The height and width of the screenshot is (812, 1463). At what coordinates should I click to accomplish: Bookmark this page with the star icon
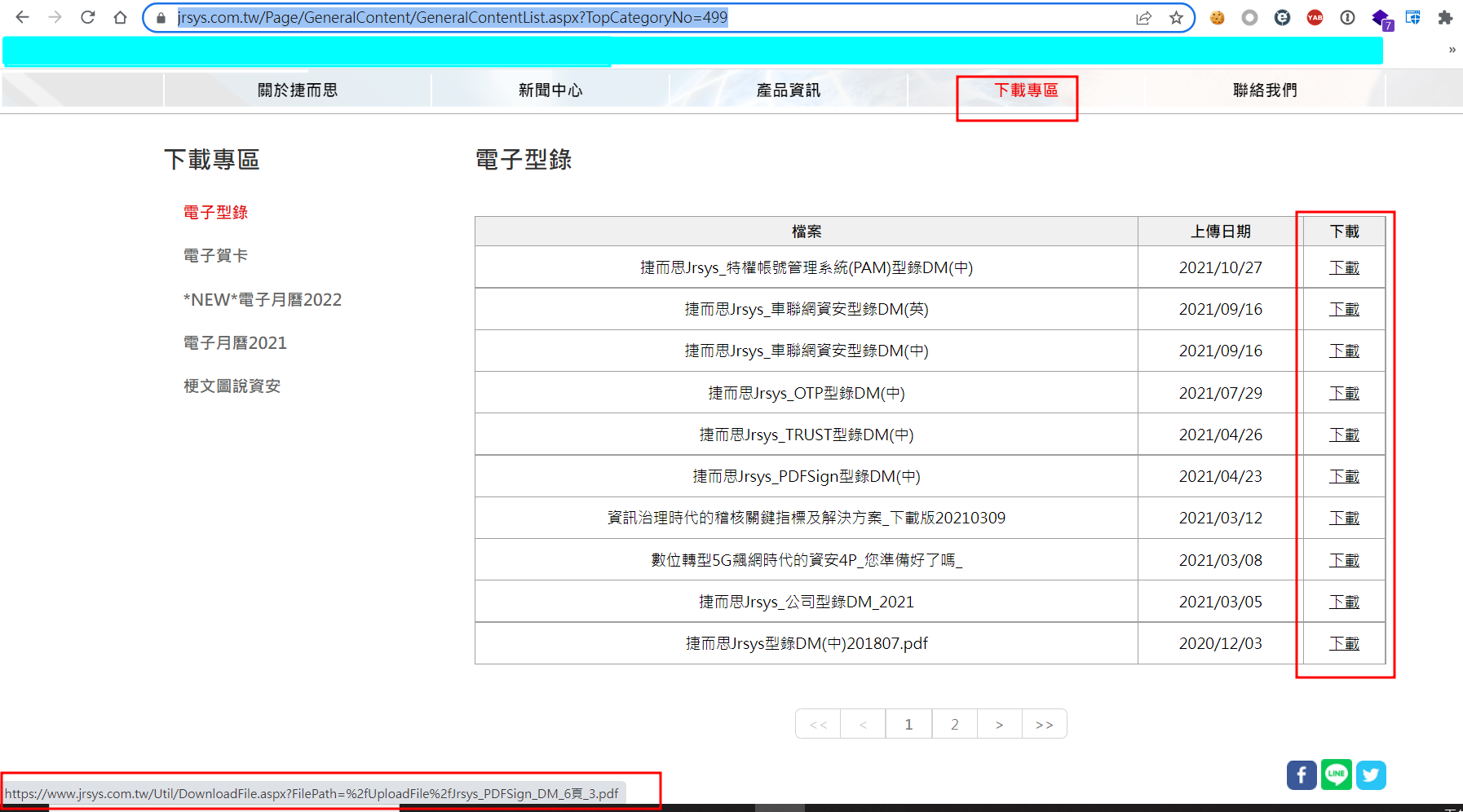(1176, 18)
